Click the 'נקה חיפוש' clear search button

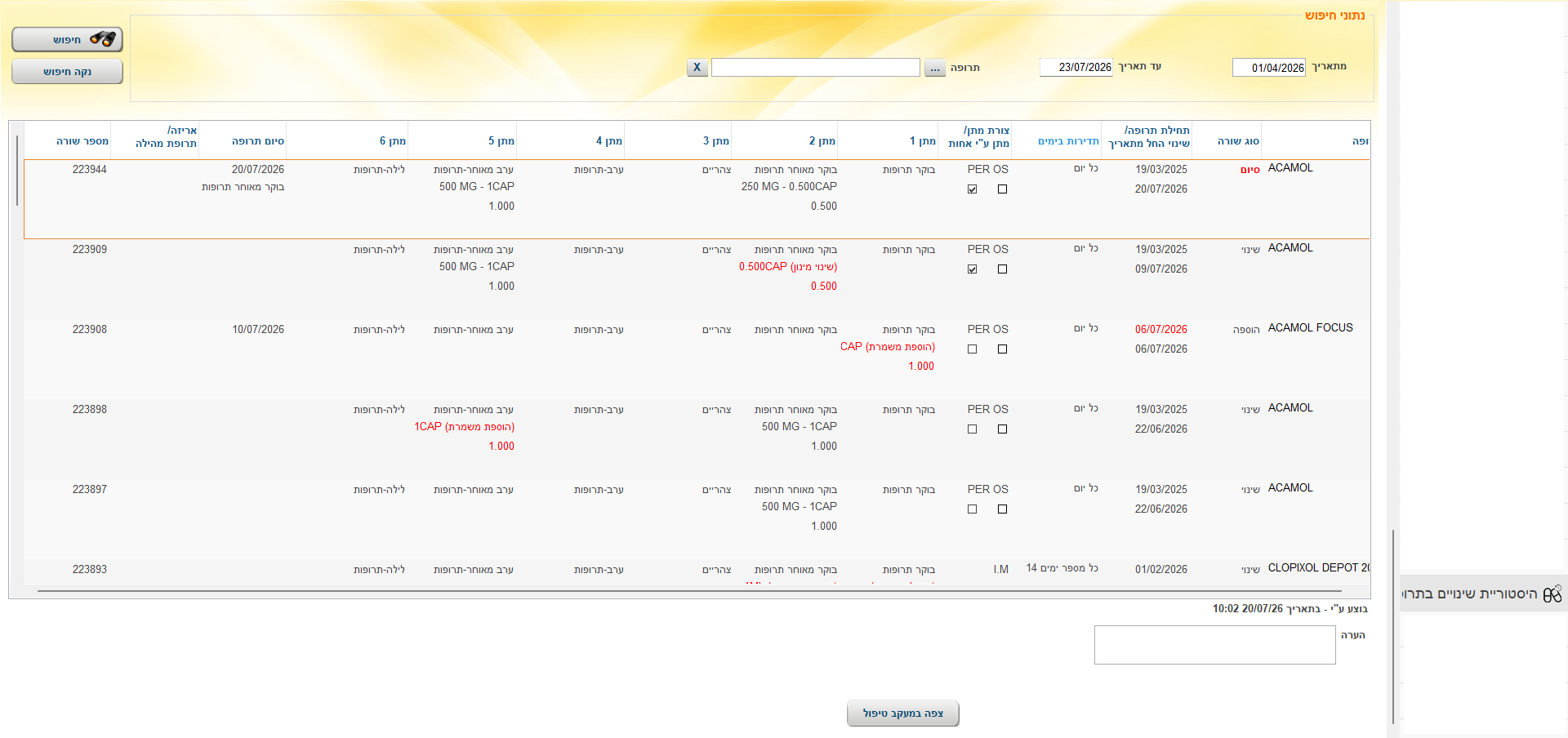pos(67,71)
